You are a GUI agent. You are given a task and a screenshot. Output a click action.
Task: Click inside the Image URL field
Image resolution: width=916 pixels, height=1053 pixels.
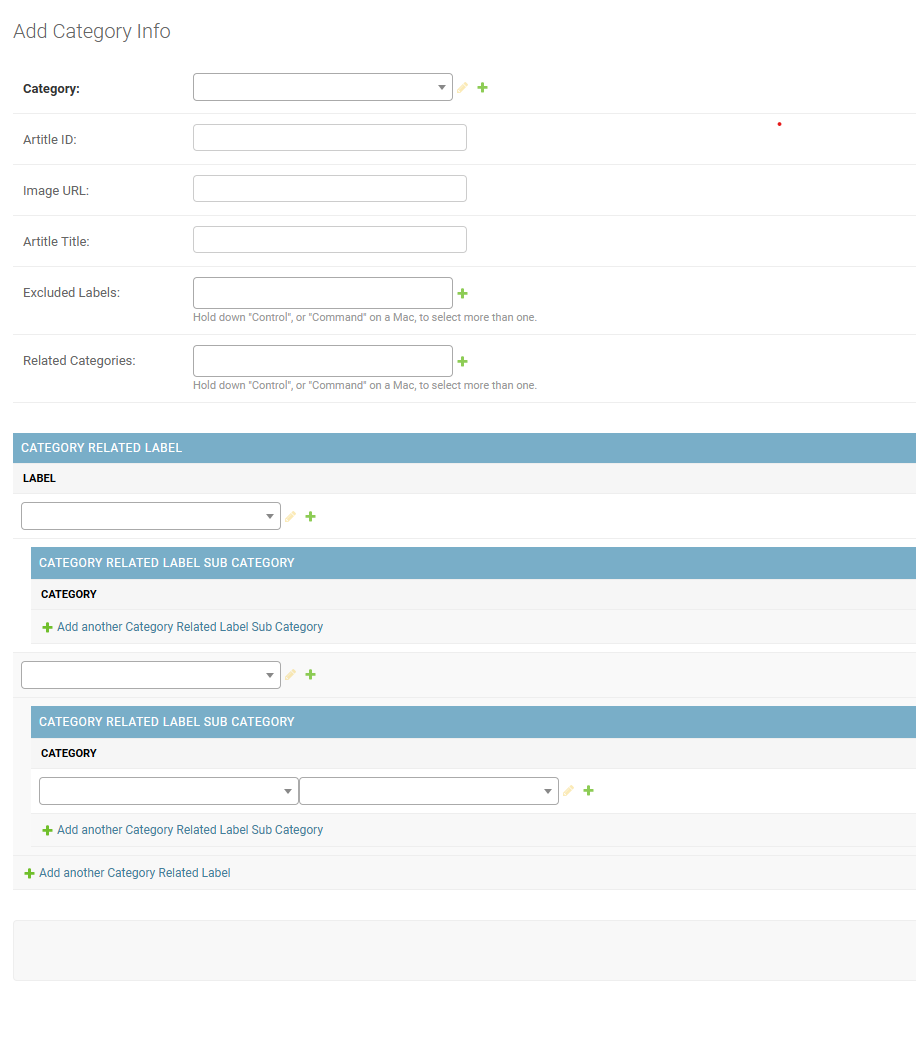[x=329, y=188]
